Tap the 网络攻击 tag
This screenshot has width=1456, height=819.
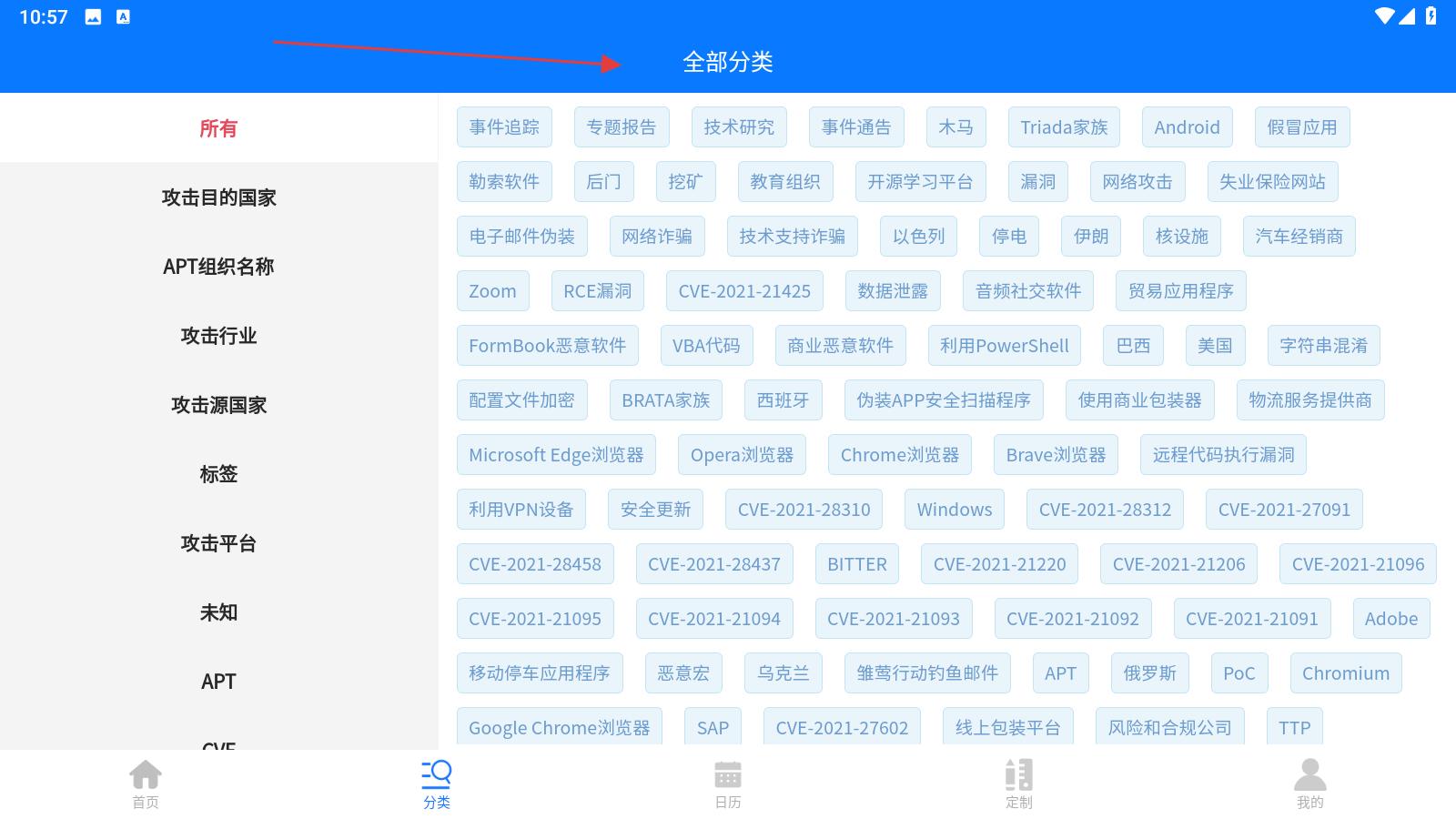(1137, 182)
